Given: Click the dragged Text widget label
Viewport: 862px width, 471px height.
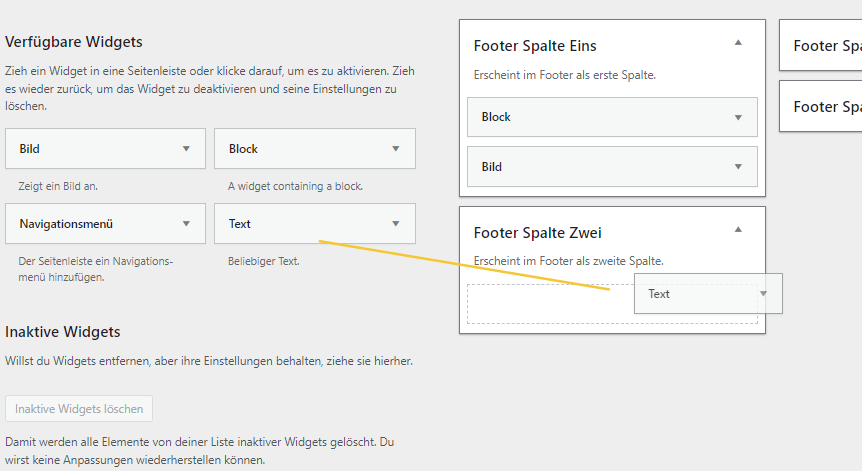Looking at the screenshot, I should (659, 294).
